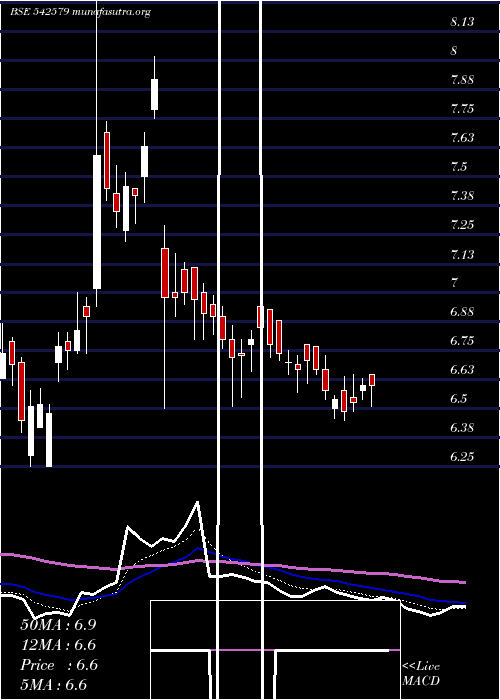Click the 6.25 price axis label
This screenshot has width=500, height=700.
click(462, 457)
